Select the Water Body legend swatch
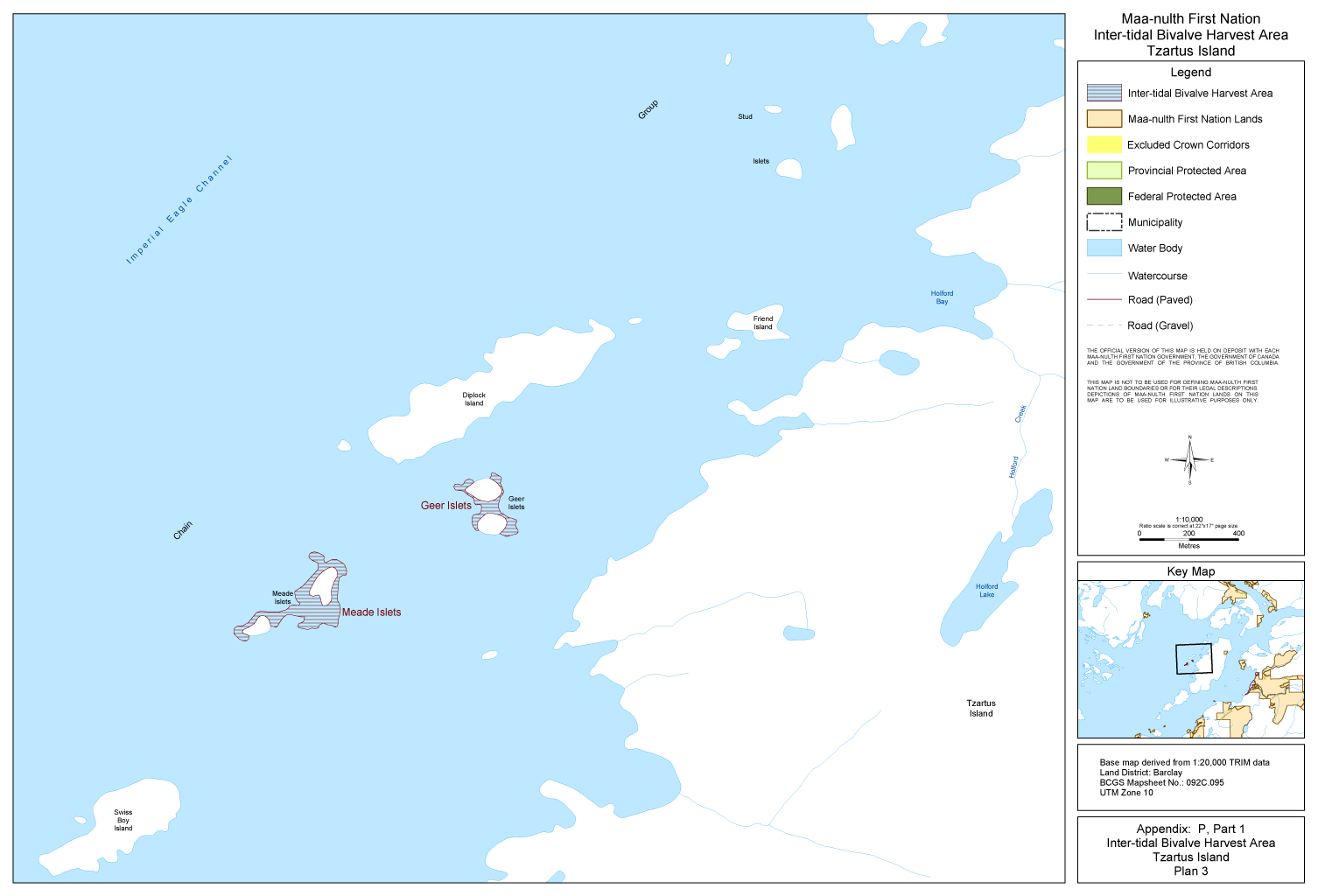Screen dimensions: 1318x896 1104,248
